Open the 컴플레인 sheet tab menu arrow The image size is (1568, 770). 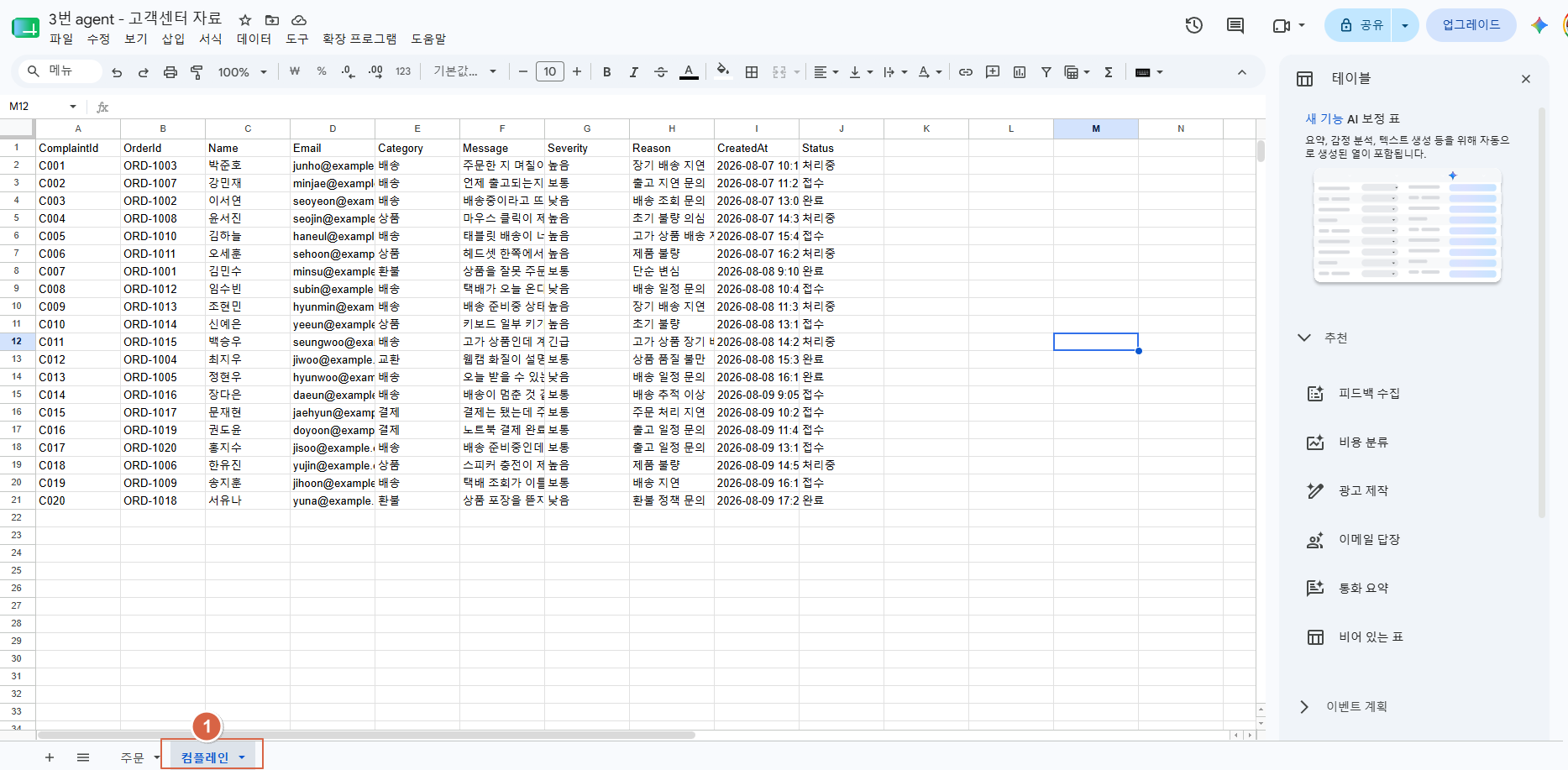point(242,757)
